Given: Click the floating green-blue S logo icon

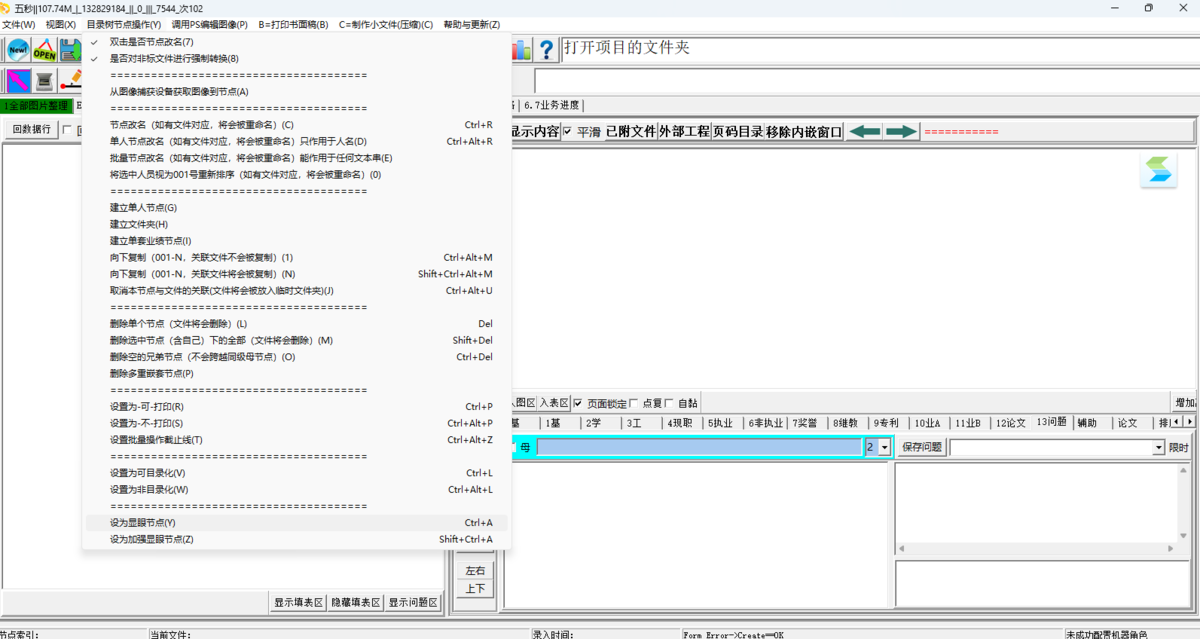Looking at the screenshot, I should tap(1159, 170).
